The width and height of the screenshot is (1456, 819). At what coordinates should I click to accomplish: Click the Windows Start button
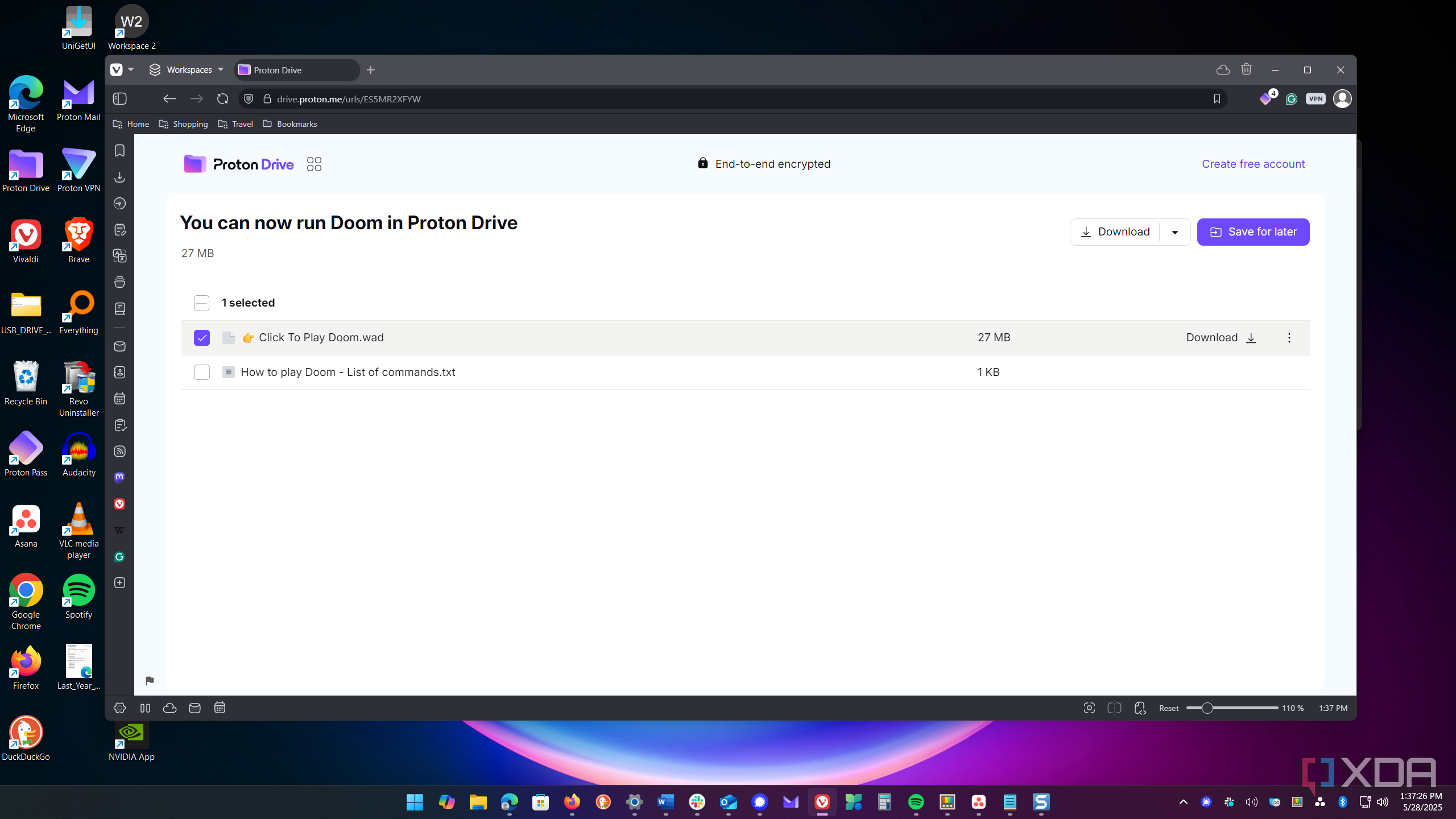point(415,802)
